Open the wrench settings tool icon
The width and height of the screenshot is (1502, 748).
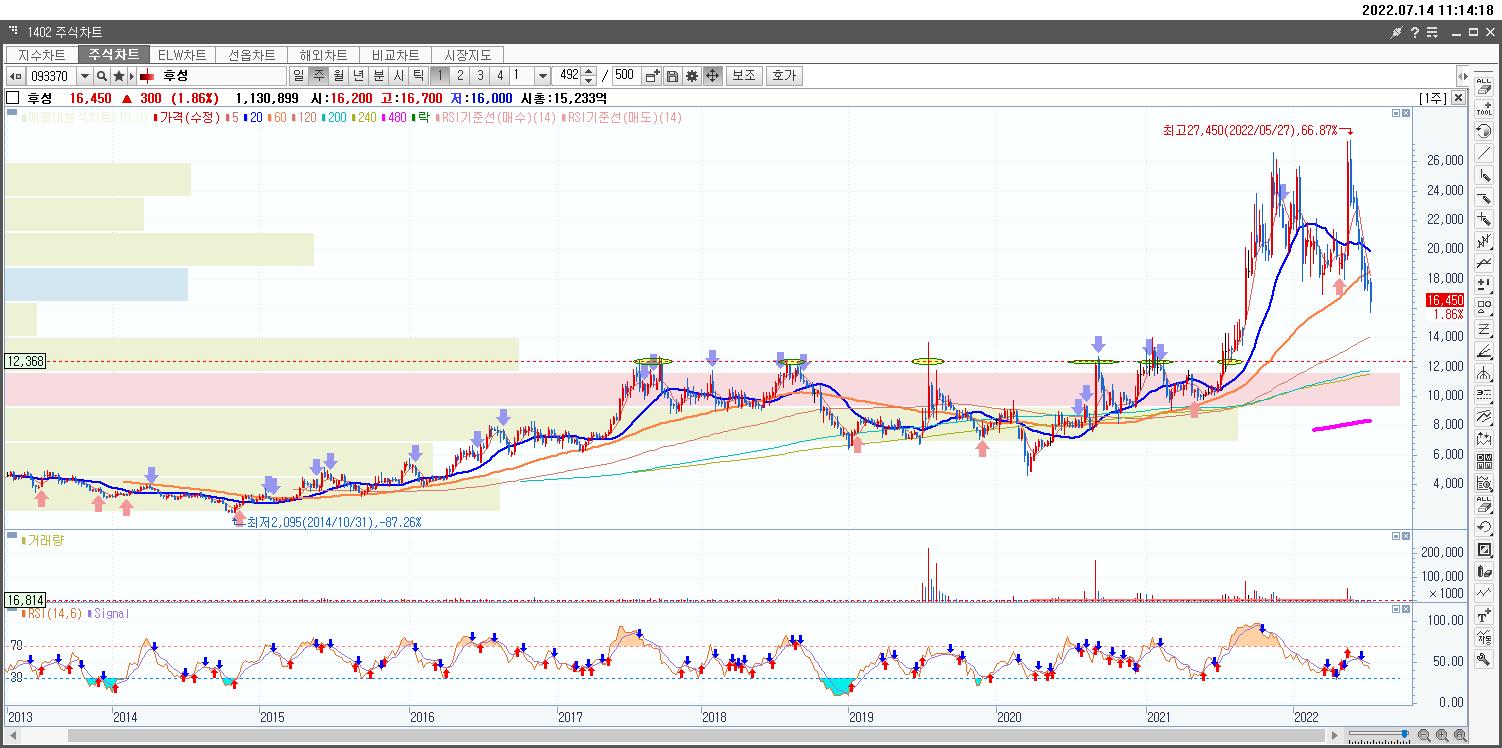[1484, 658]
